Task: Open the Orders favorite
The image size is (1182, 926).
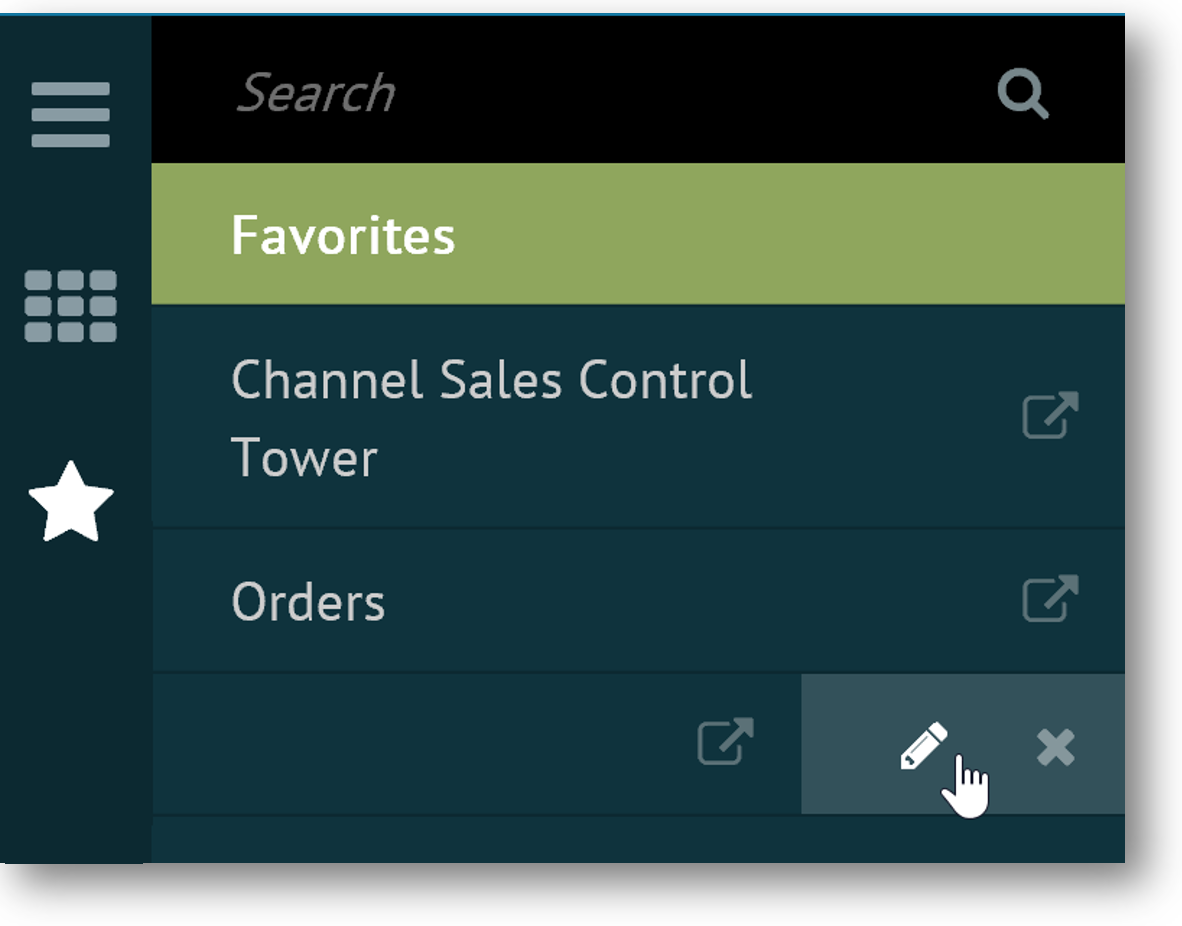Action: coord(308,602)
